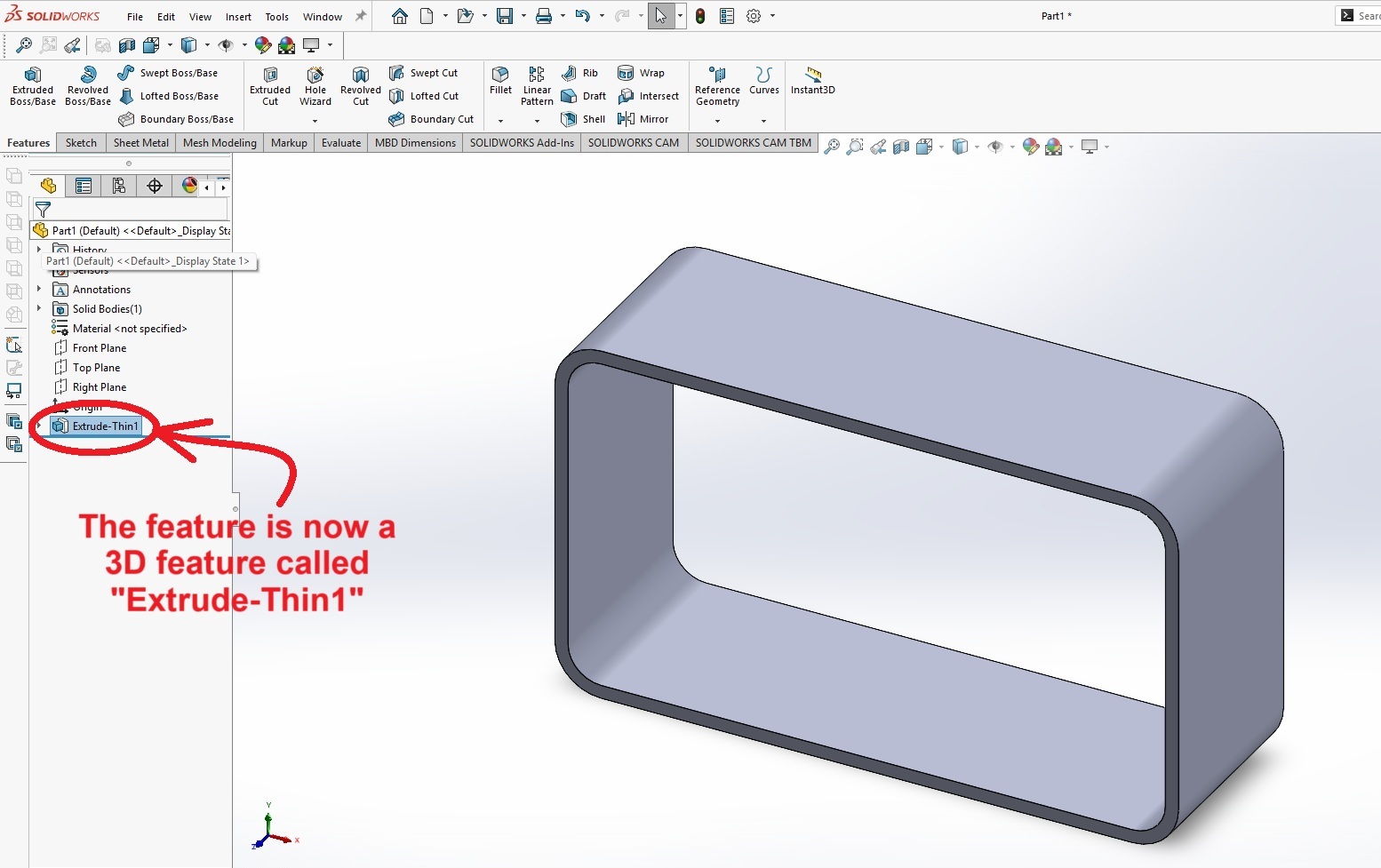Open the Insert menu
The height and width of the screenshot is (868, 1381).
click(238, 17)
